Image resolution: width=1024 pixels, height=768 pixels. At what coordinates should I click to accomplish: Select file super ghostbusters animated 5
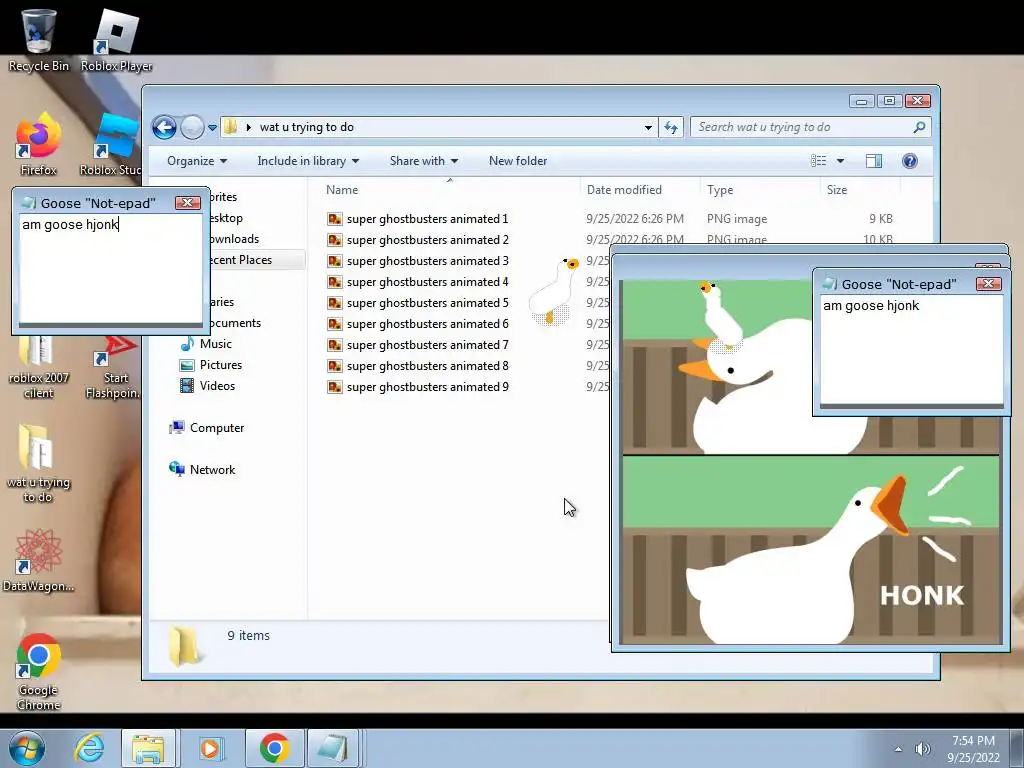pyautogui.click(x=427, y=303)
